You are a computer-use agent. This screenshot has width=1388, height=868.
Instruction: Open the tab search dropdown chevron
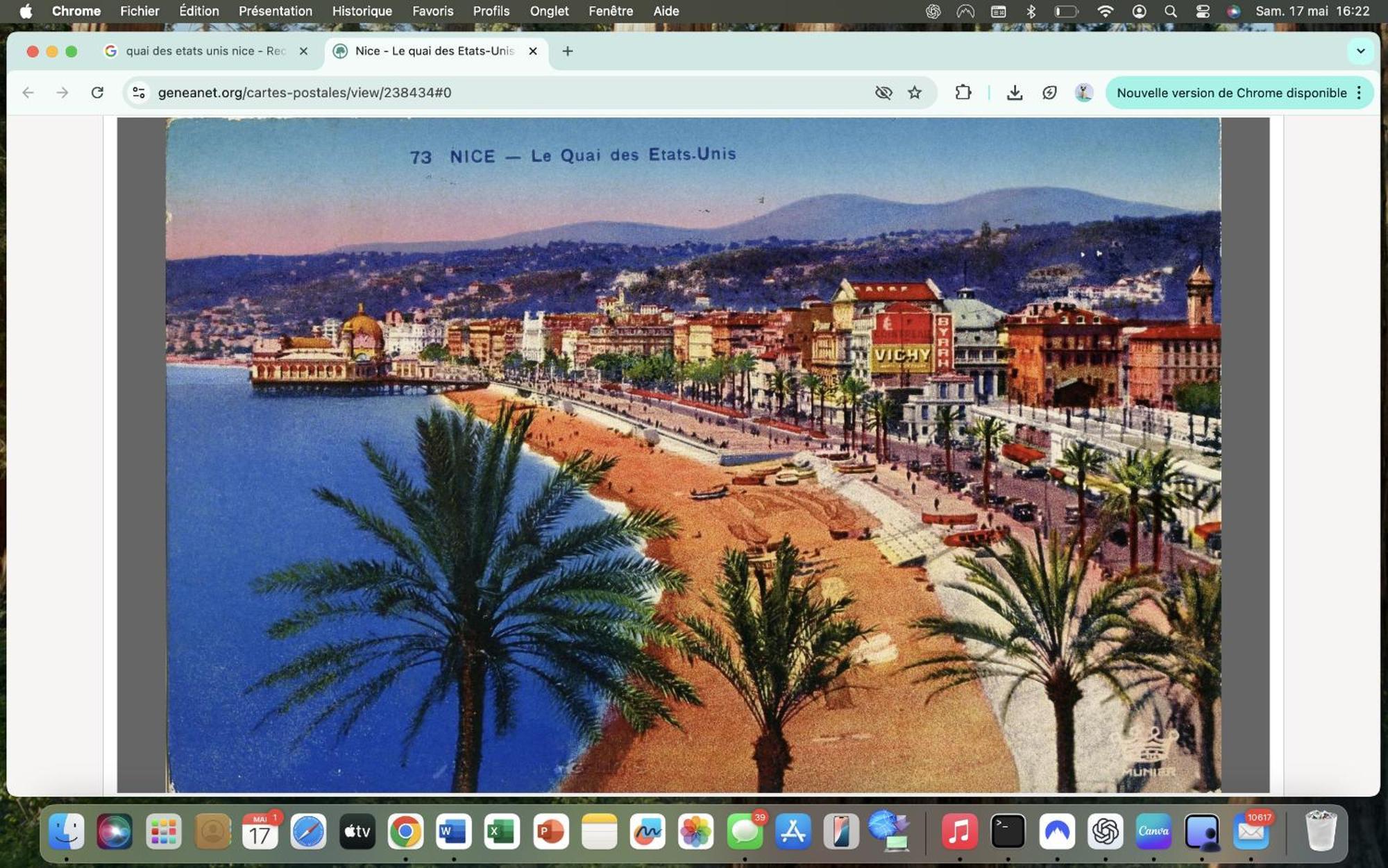point(1360,51)
